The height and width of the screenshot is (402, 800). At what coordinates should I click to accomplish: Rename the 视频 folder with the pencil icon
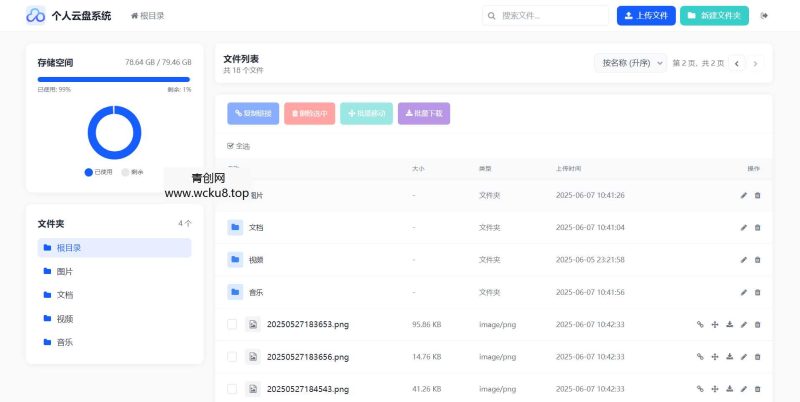click(744, 260)
